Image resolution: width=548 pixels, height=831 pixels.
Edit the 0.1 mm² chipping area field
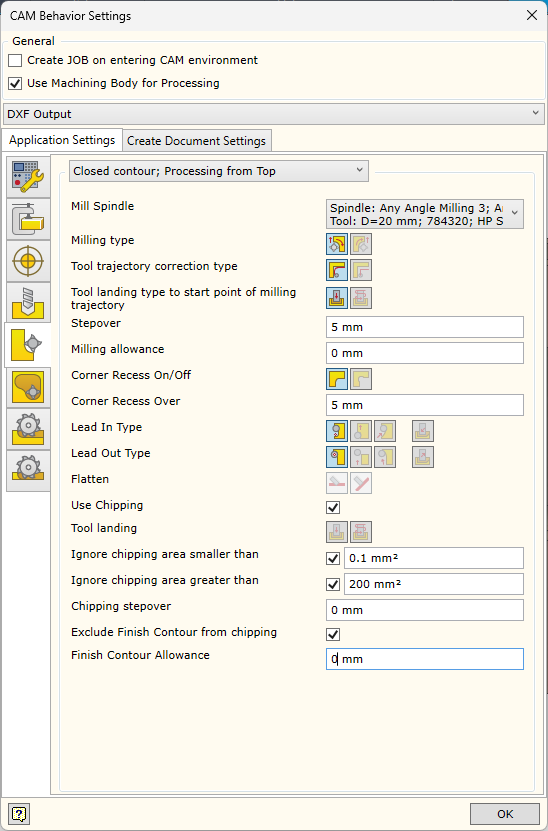pos(434,558)
